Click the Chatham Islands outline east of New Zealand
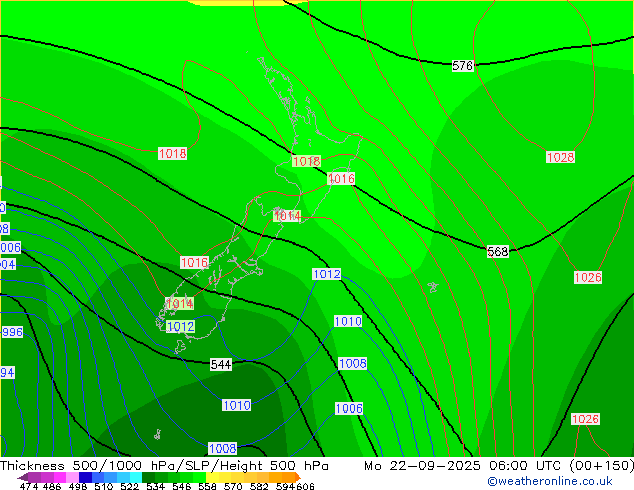 click(433, 287)
